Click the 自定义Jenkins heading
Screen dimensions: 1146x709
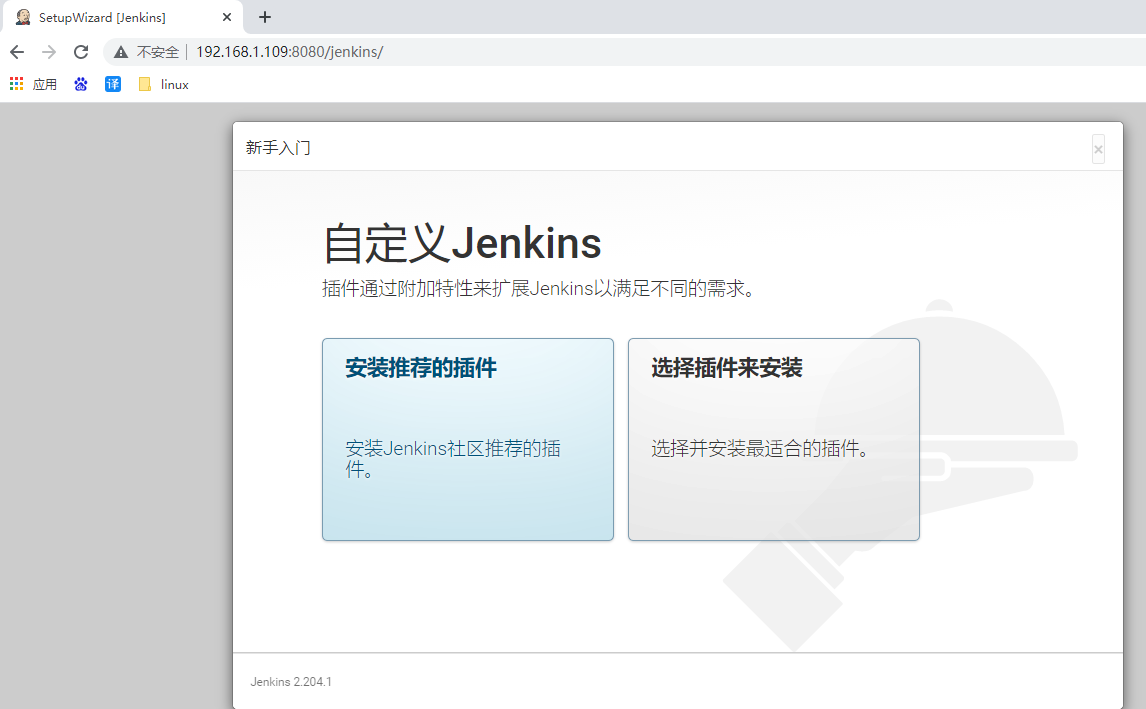tap(462, 243)
